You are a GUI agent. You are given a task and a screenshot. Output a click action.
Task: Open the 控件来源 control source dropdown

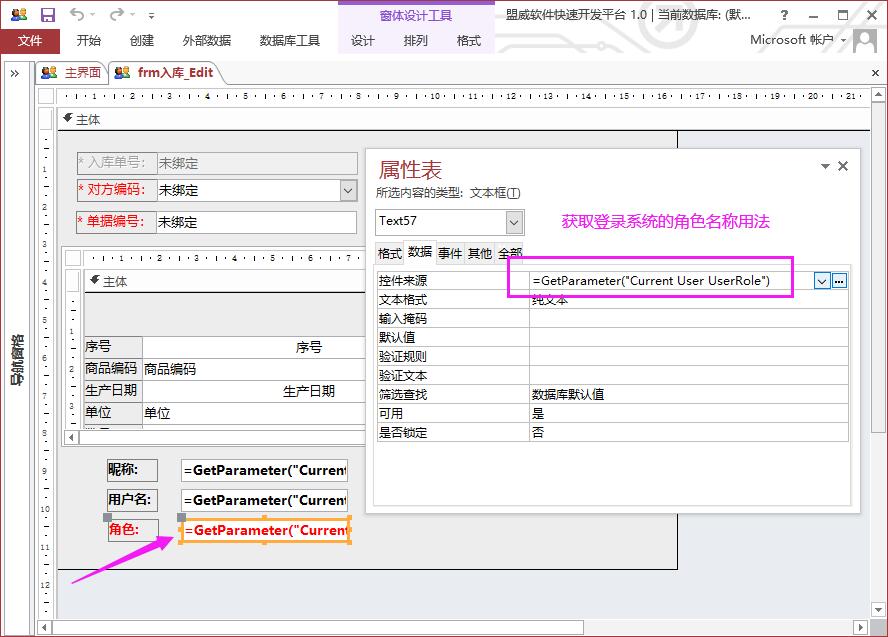822,281
